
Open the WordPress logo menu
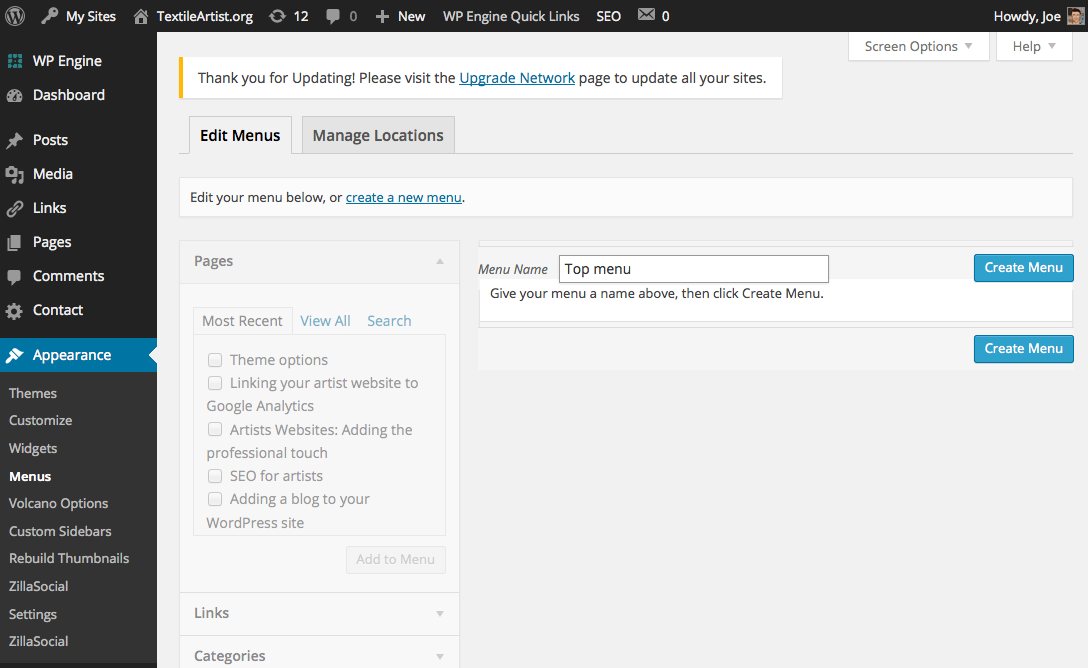(x=15, y=15)
